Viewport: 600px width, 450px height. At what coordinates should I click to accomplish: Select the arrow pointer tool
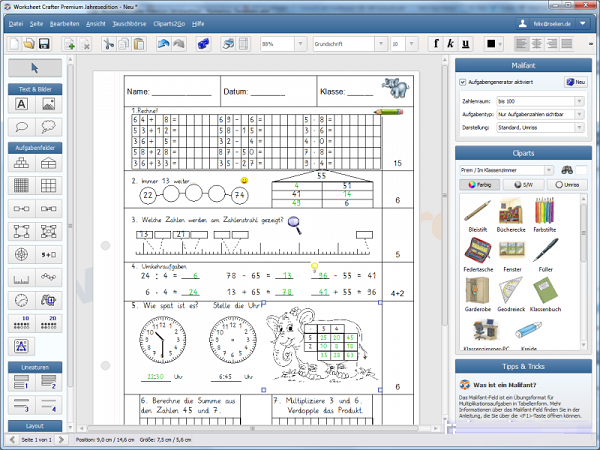35,68
